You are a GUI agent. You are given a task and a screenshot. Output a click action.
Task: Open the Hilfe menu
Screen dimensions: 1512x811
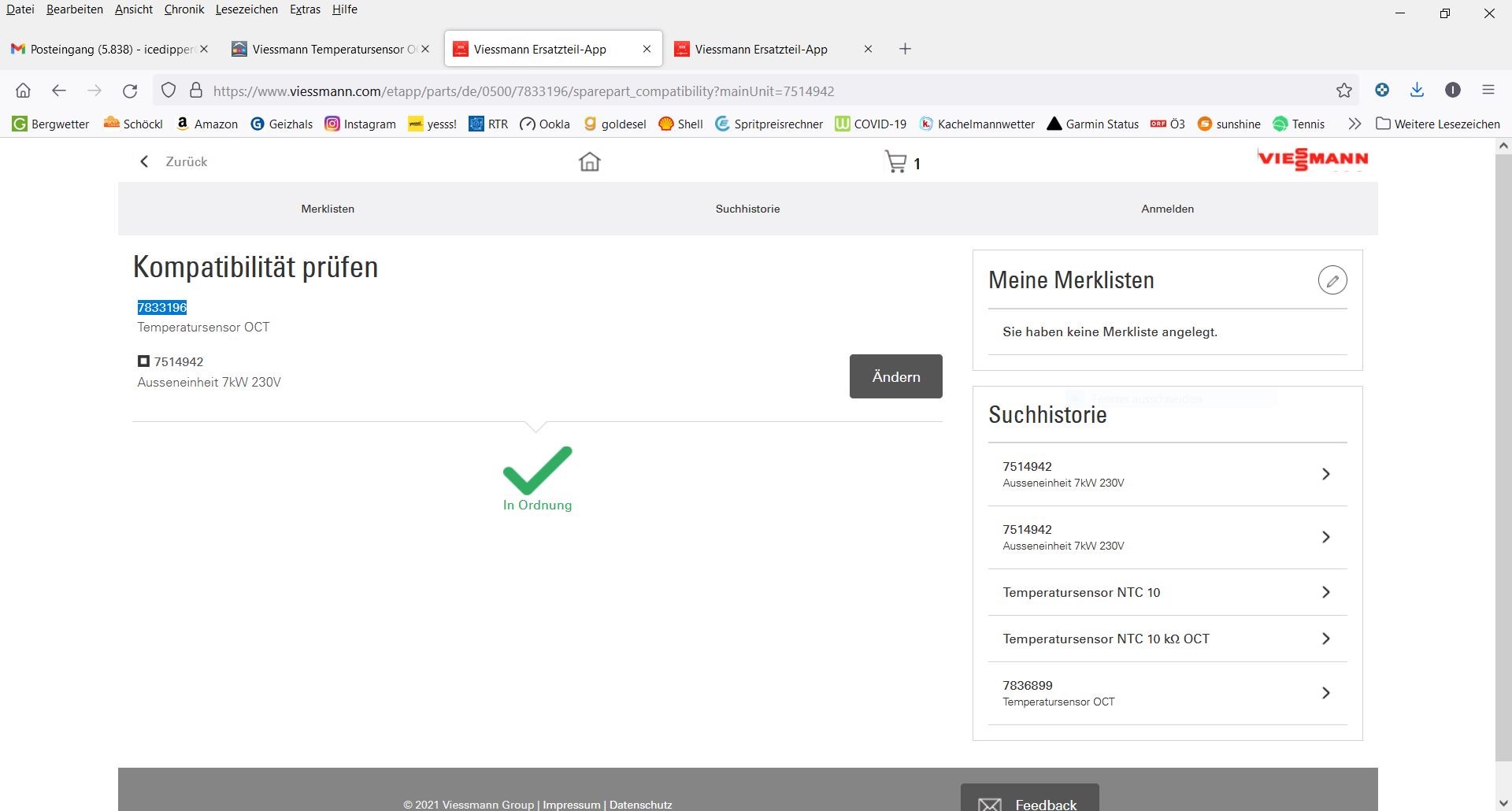click(345, 9)
